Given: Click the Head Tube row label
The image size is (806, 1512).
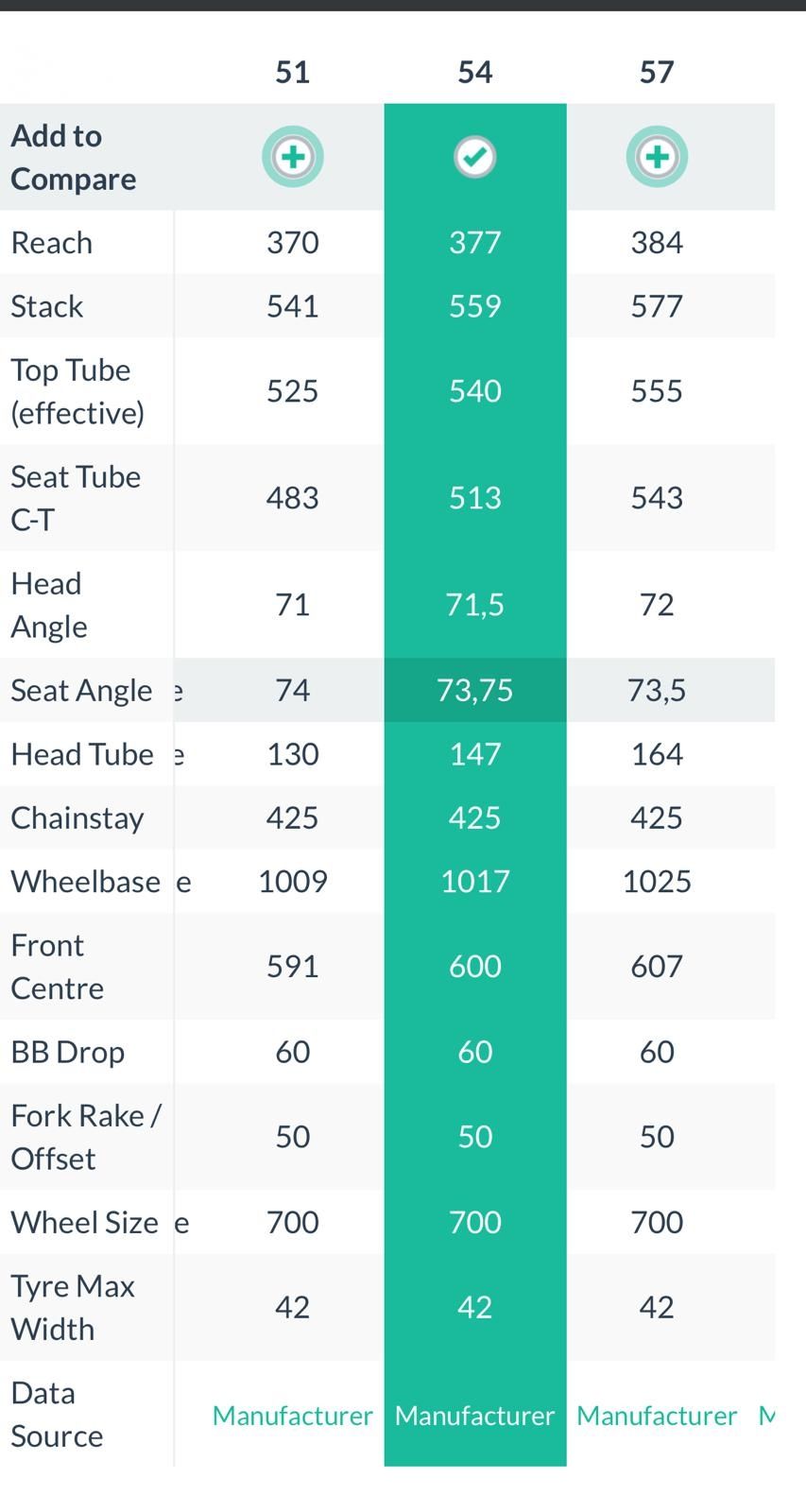Looking at the screenshot, I should coord(82,754).
